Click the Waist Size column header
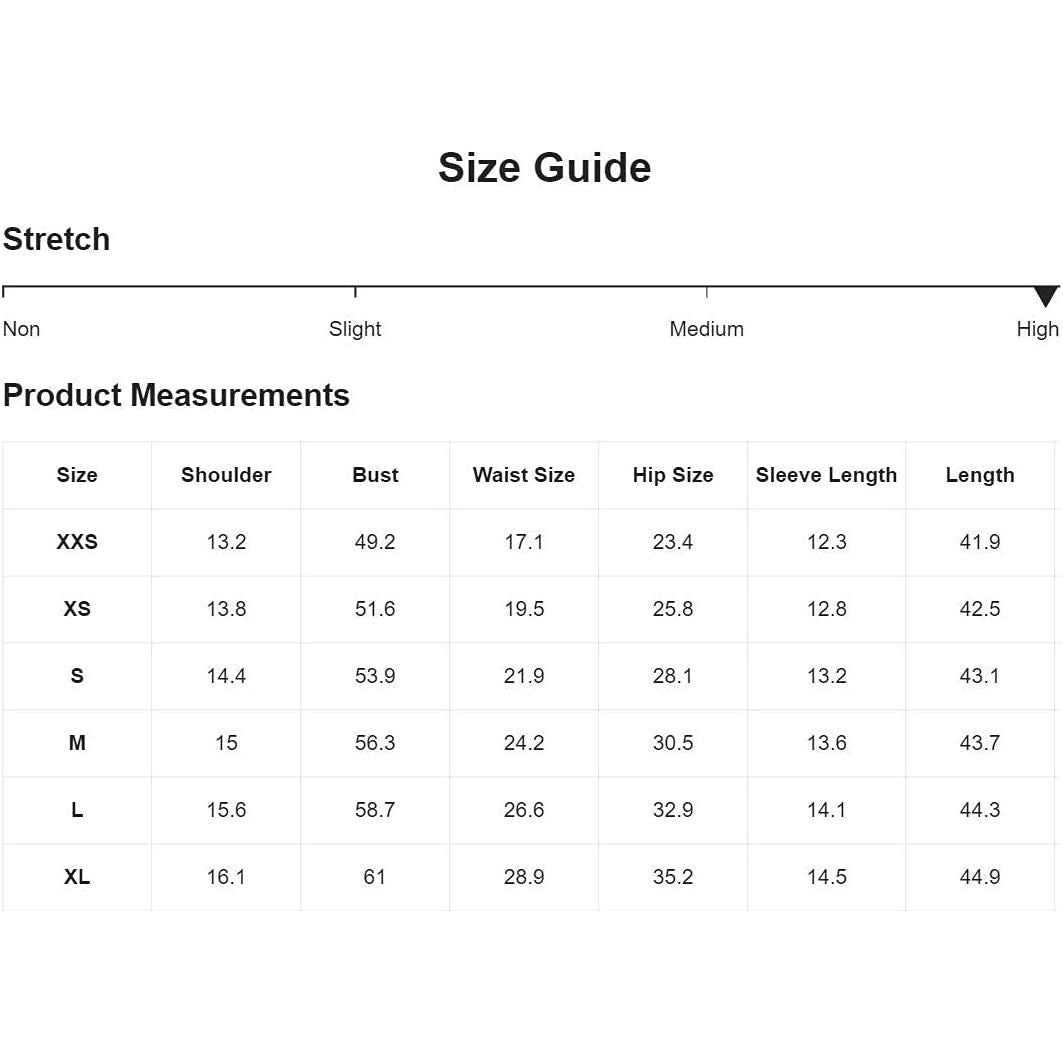 [x=524, y=475]
